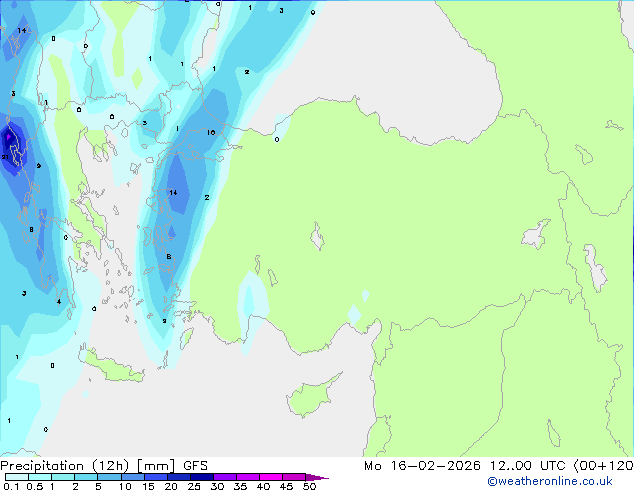Click the '10' value on the map

tap(211, 133)
